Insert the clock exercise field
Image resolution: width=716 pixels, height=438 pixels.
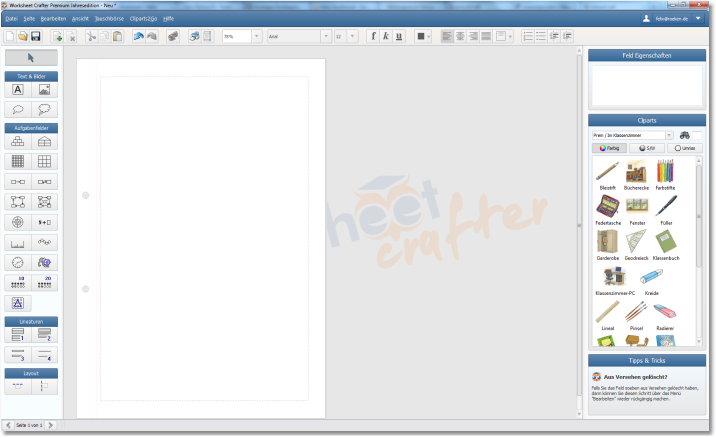pos(18,263)
